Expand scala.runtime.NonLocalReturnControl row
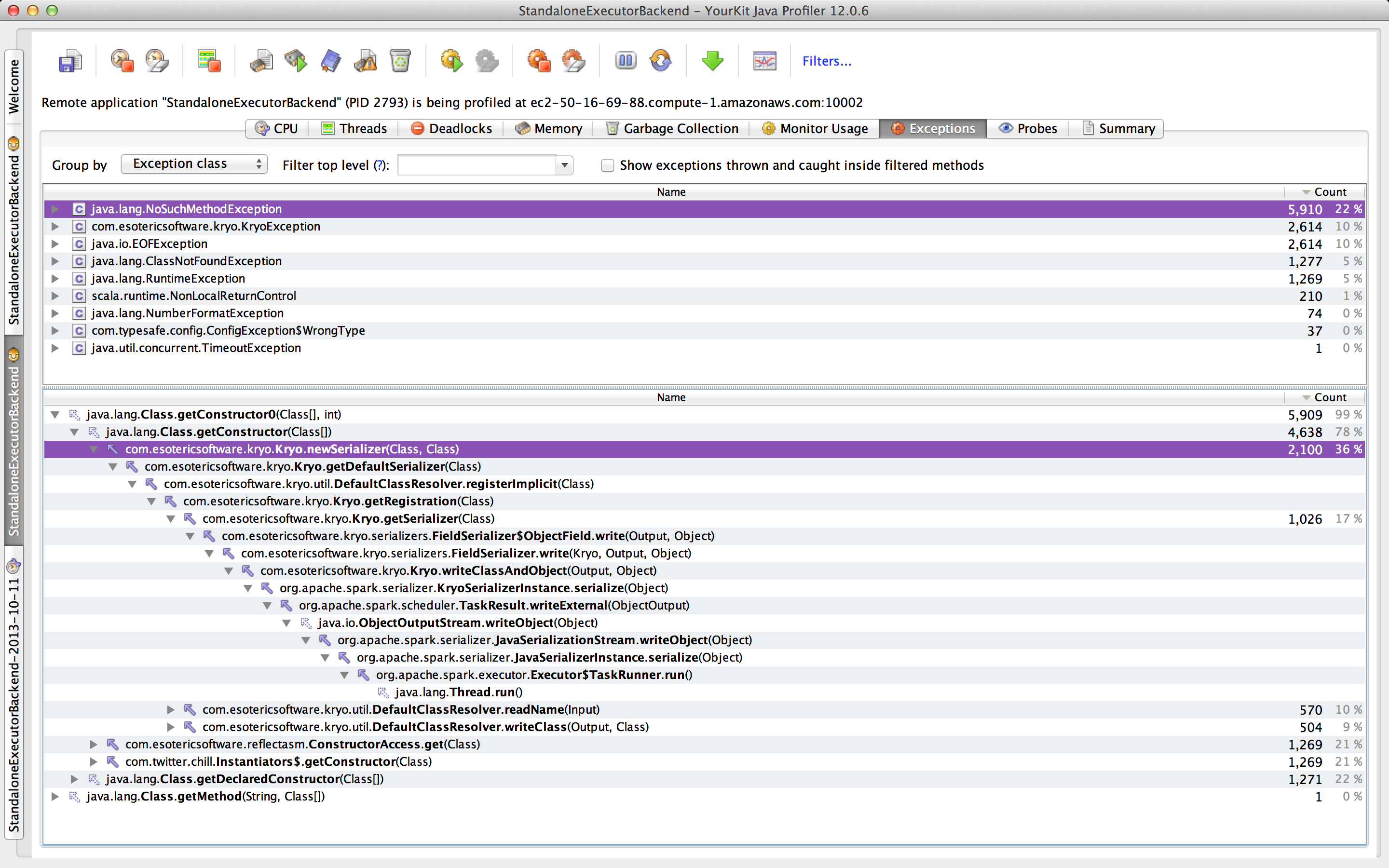1389x868 pixels. click(x=55, y=296)
